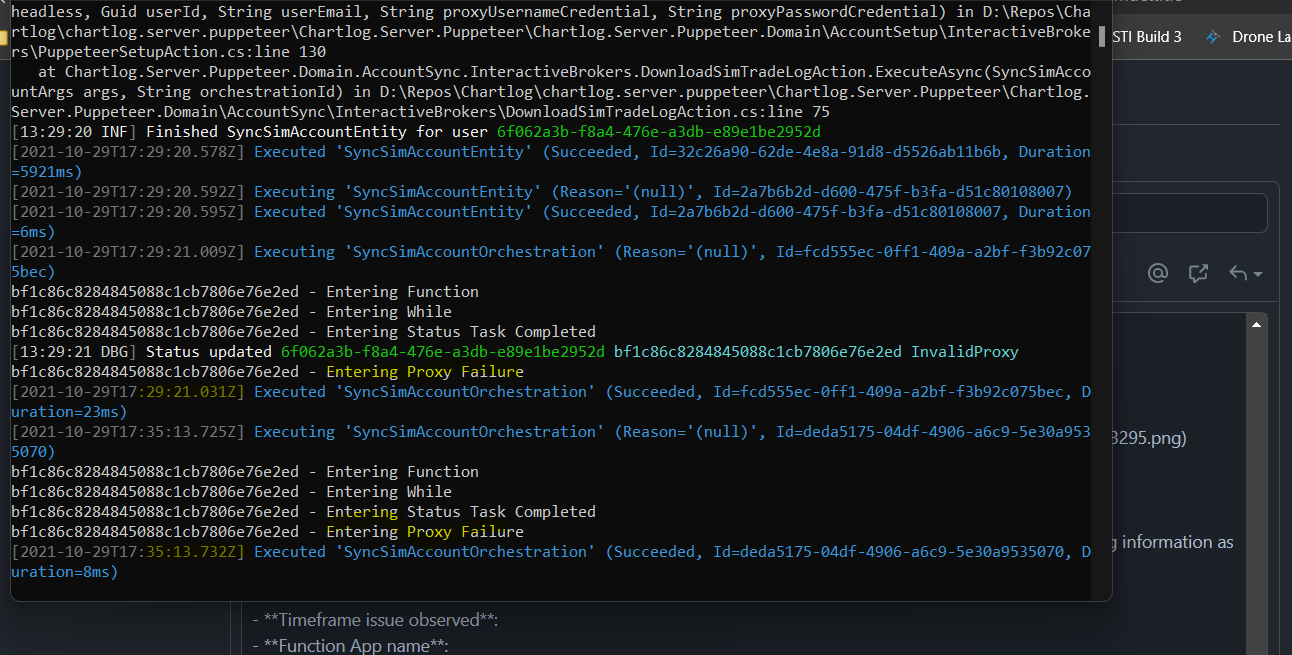Viewport: 1292px width, 655px height.
Task: Click the first 'Entering Proxy Failure' log line
Action: (x=267, y=372)
